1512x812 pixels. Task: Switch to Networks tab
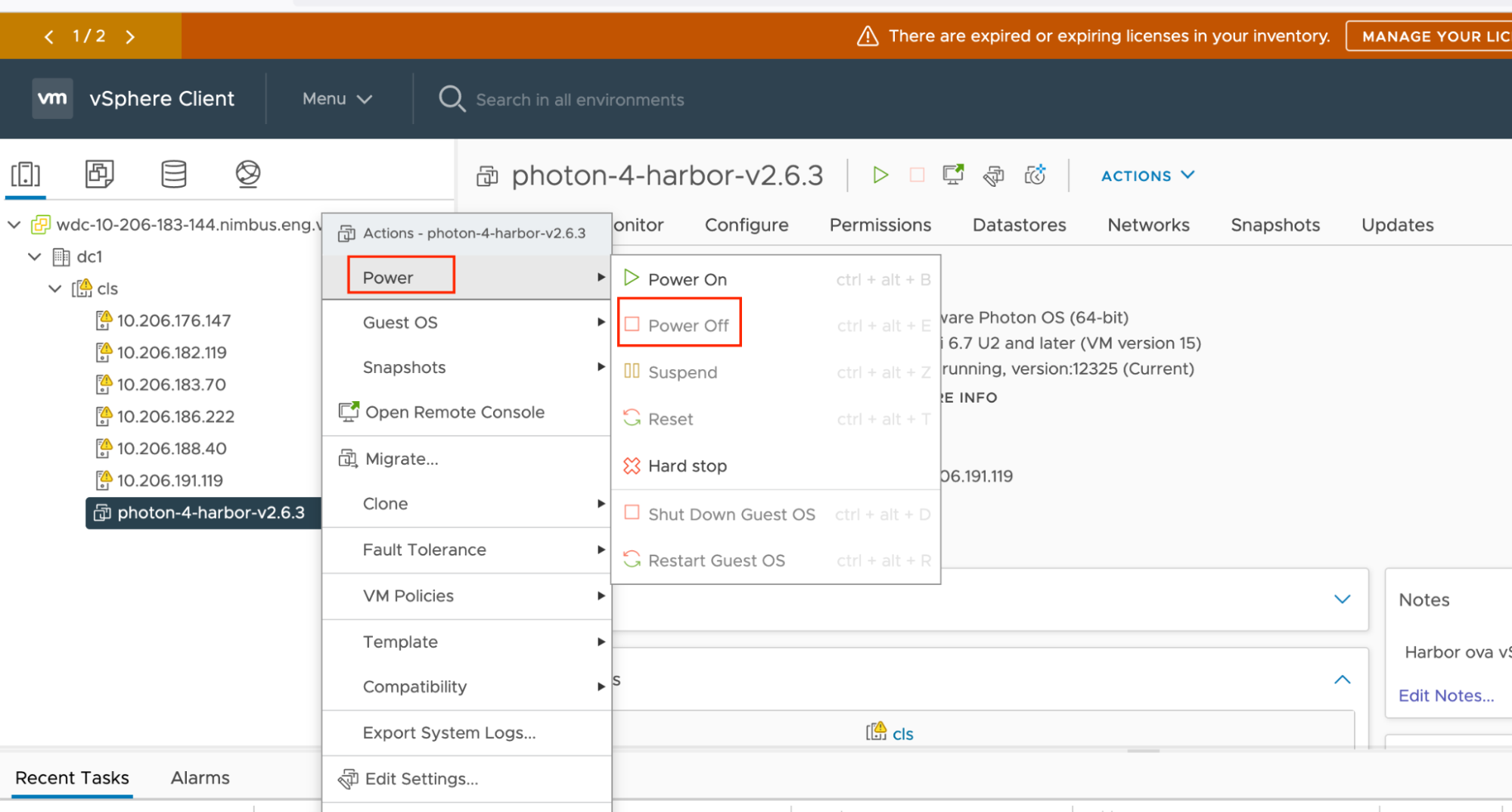pyautogui.click(x=1148, y=225)
